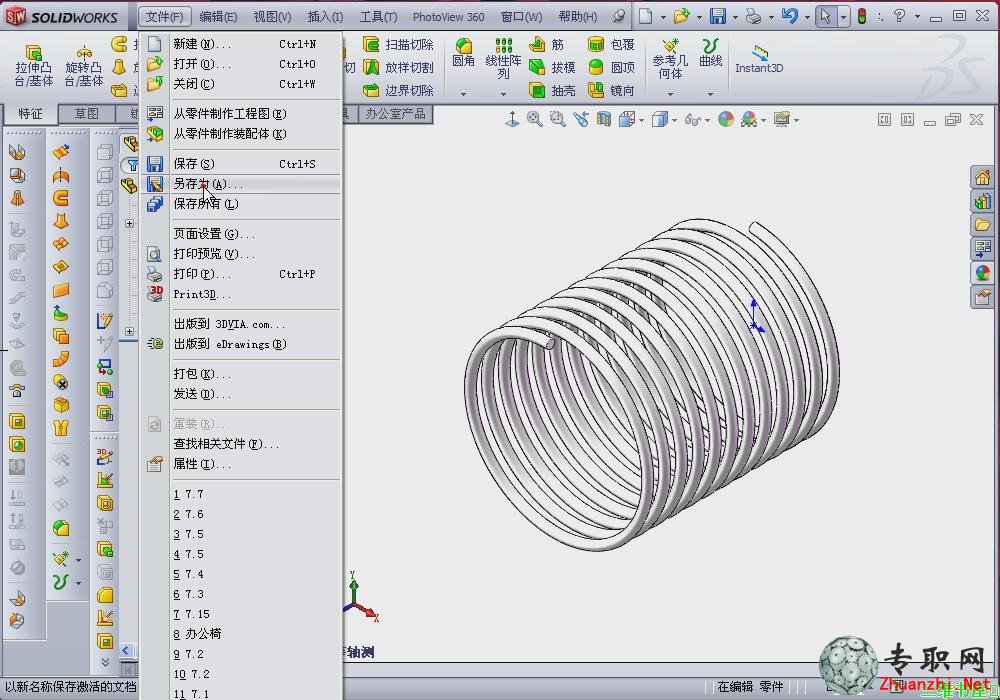Choose New (新建) in File menu
This screenshot has width=1000, height=700.
tap(242, 44)
